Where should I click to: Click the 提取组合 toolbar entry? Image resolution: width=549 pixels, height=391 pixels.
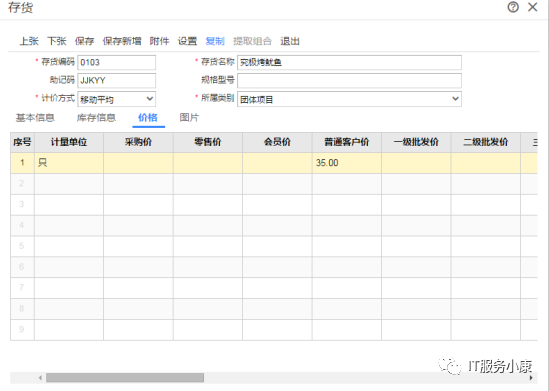(x=252, y=41)
